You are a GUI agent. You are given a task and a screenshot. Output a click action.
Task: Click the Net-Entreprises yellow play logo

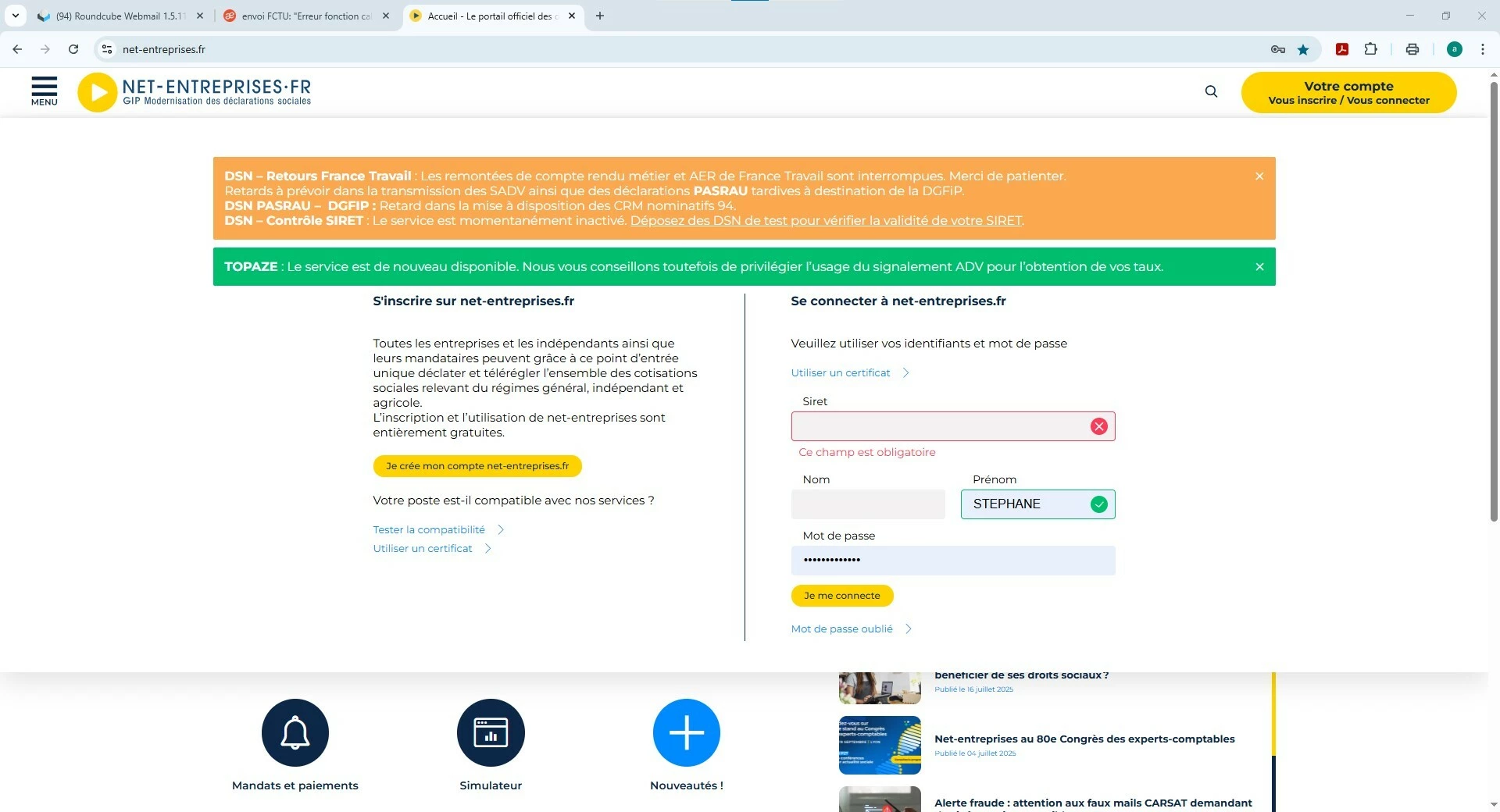click(98, 92)
